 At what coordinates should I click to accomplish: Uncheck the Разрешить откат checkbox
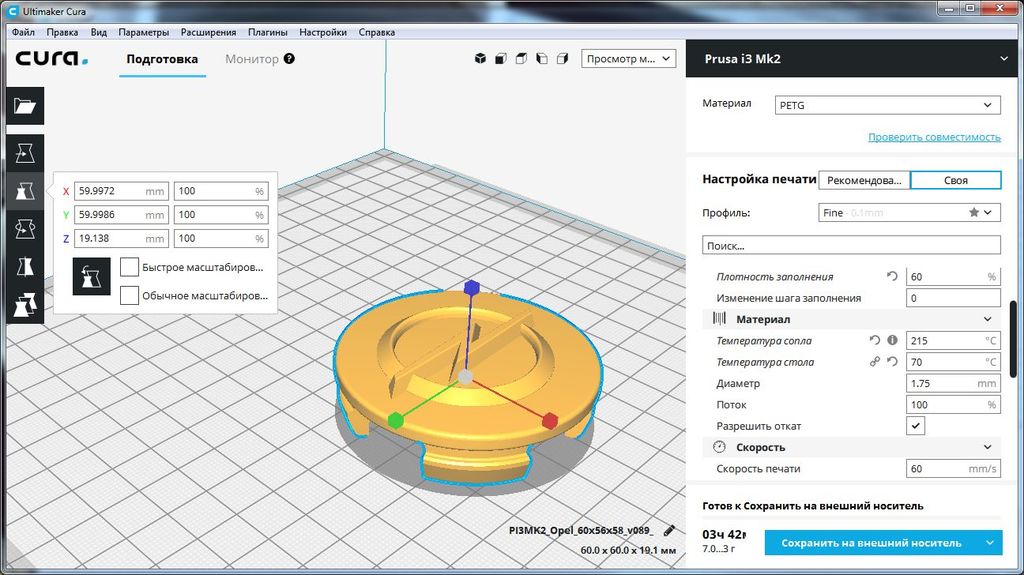[x=915, y=426]
